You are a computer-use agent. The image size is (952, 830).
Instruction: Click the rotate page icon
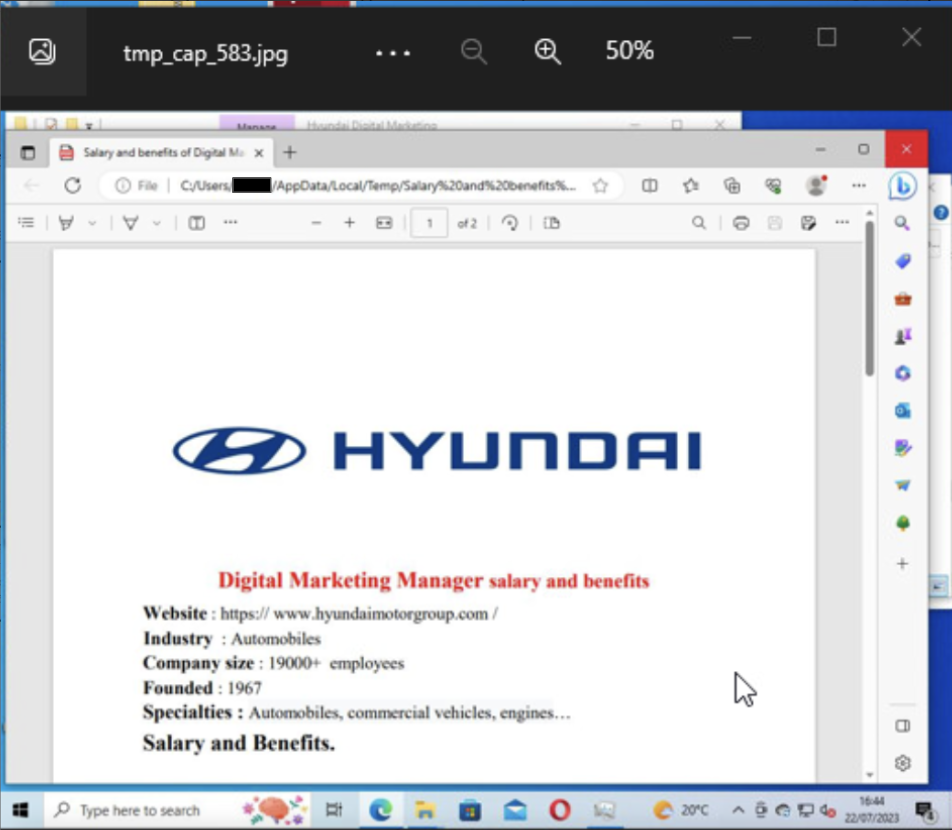(510, 223)
